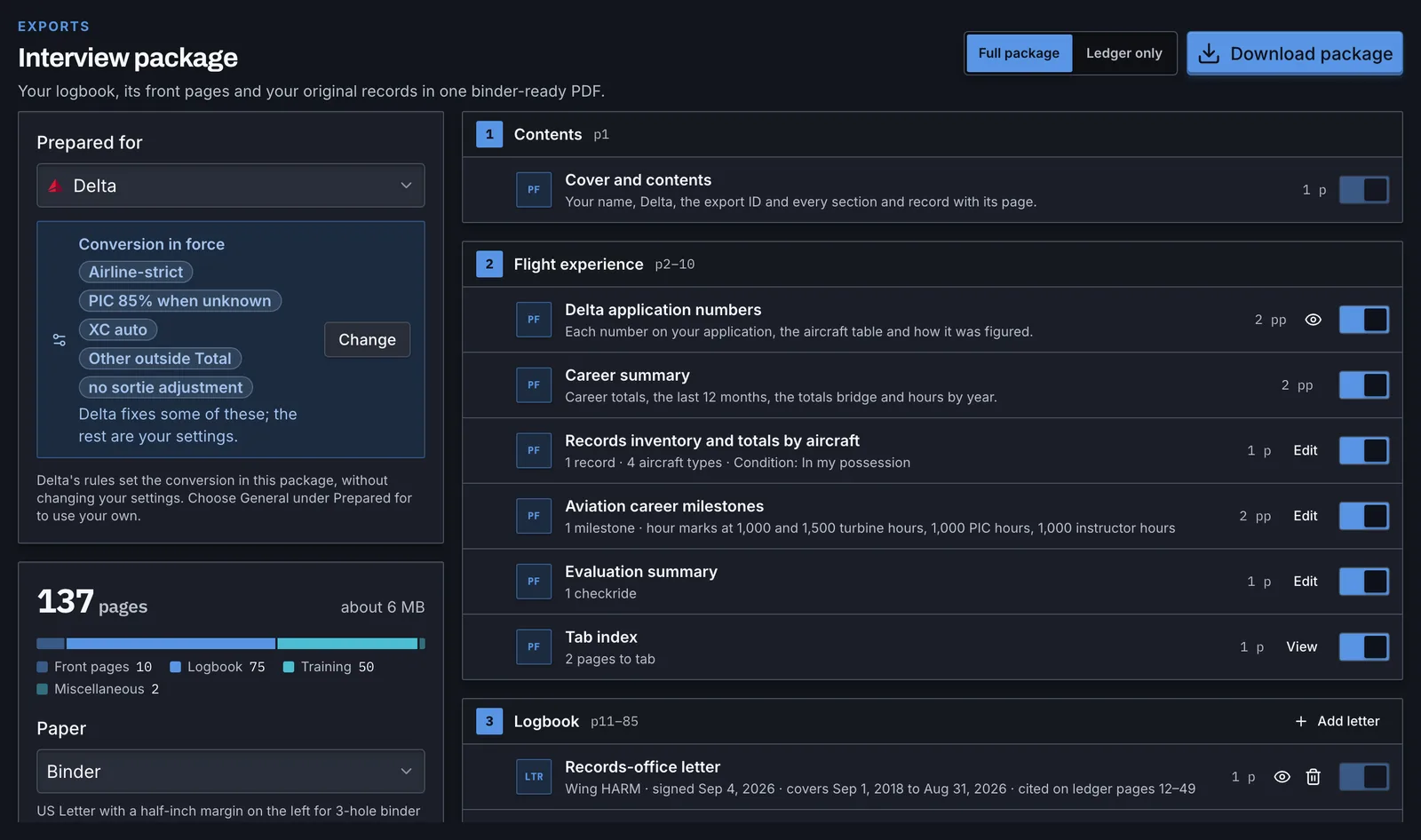Edit Records inventory and totals by aircraft
This screenshot has width=1421, height=840.
pyautogui.click(x=1306, y=451)
